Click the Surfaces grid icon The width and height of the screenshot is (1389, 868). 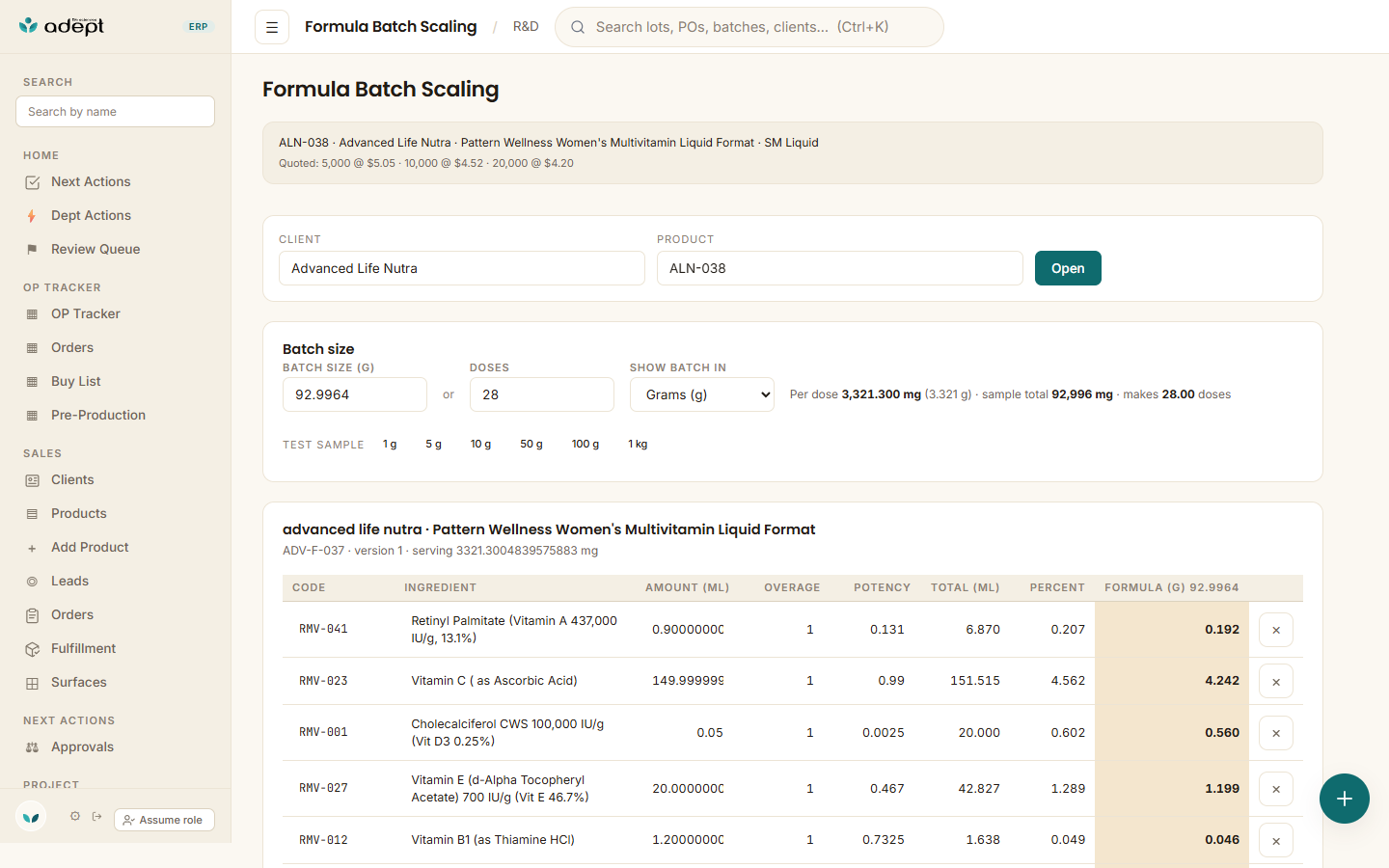[x=32, y=683]
